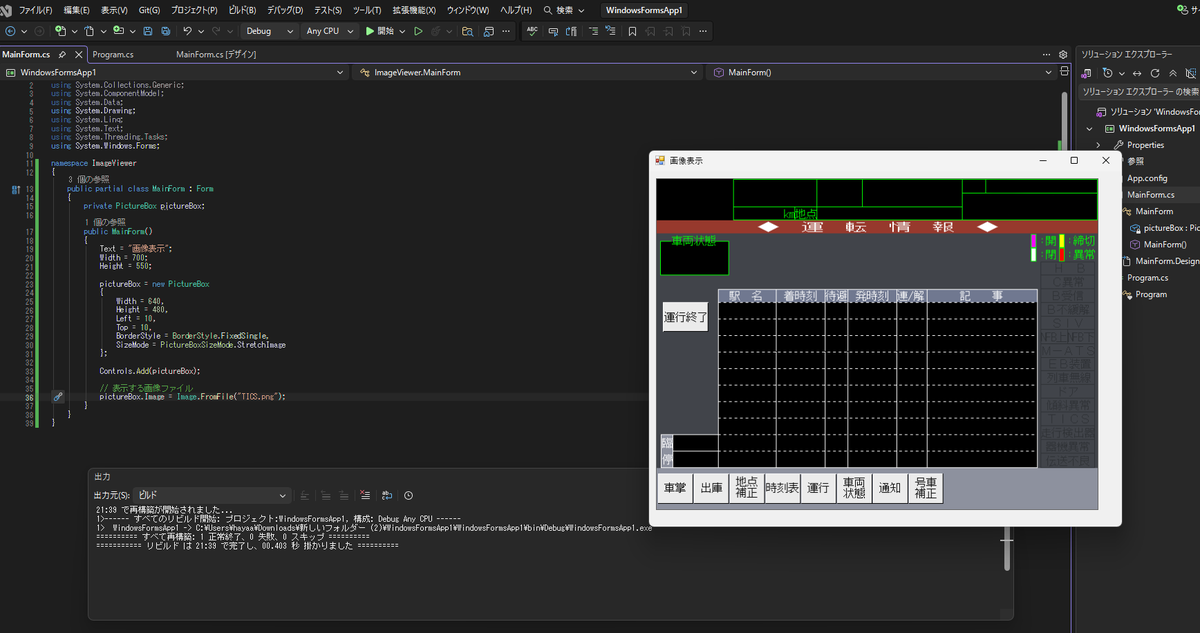The image size is (1200, 633).
Task: Click the Undo arrow icon
Action: point(187,31)
